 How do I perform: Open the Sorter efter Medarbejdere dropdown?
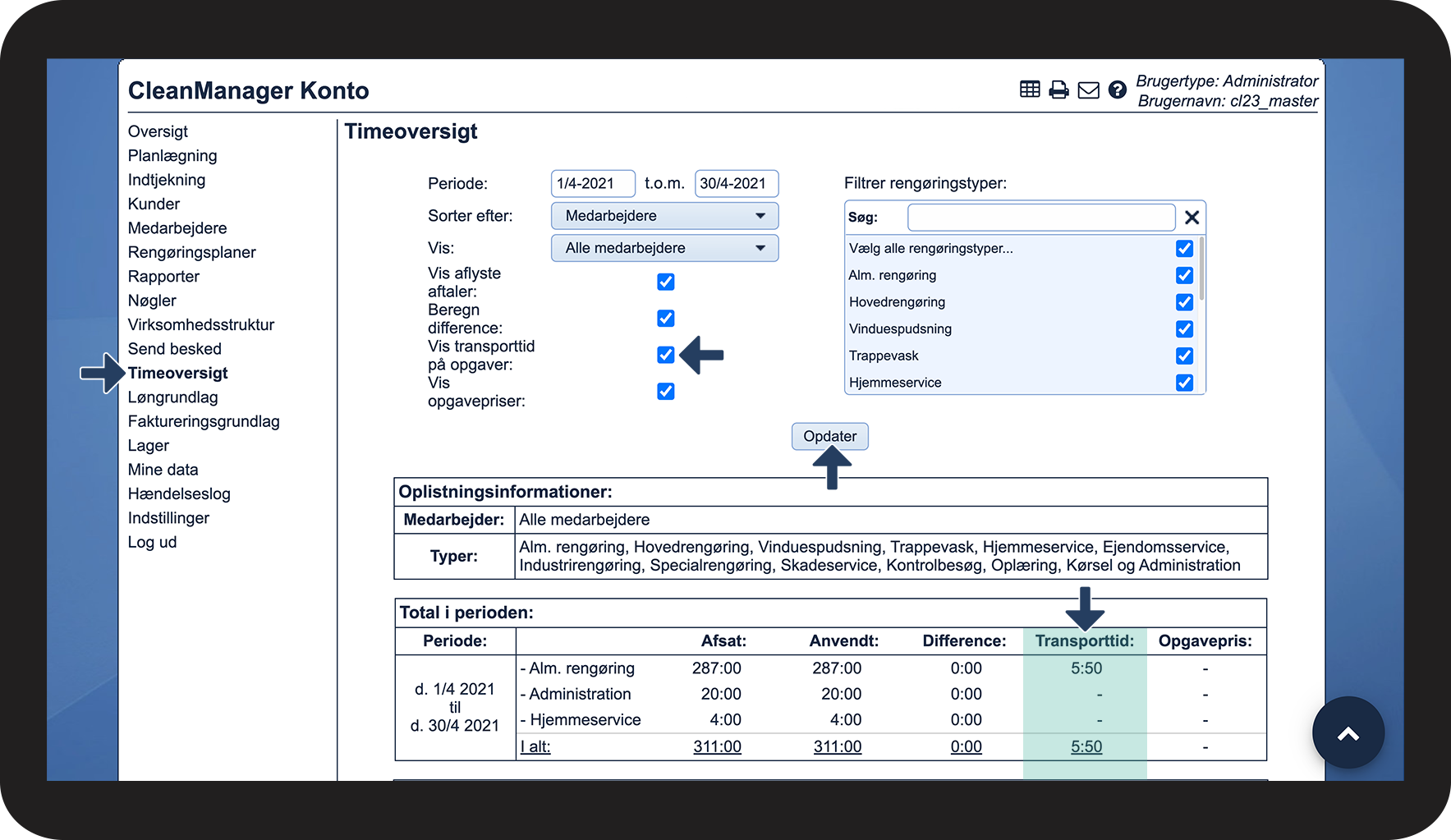tap(664, 216)
